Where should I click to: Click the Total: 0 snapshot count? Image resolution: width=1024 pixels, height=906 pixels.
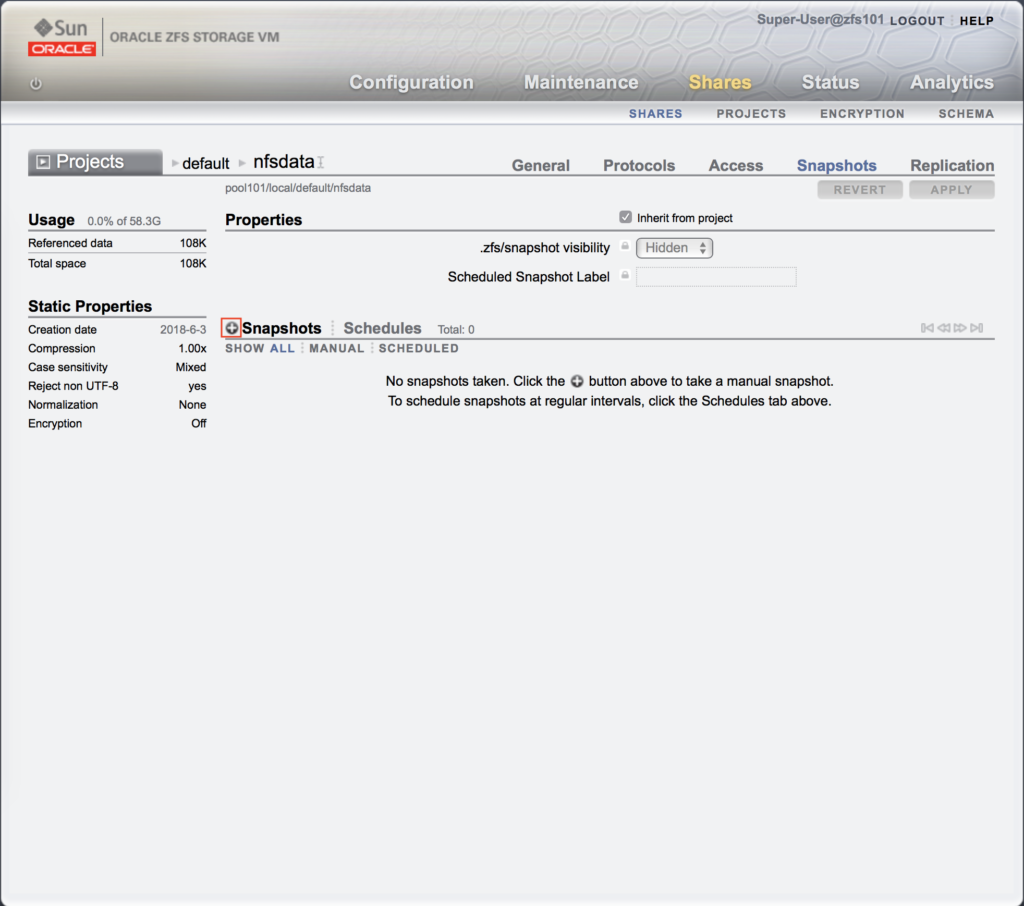(x=456, y=330)
